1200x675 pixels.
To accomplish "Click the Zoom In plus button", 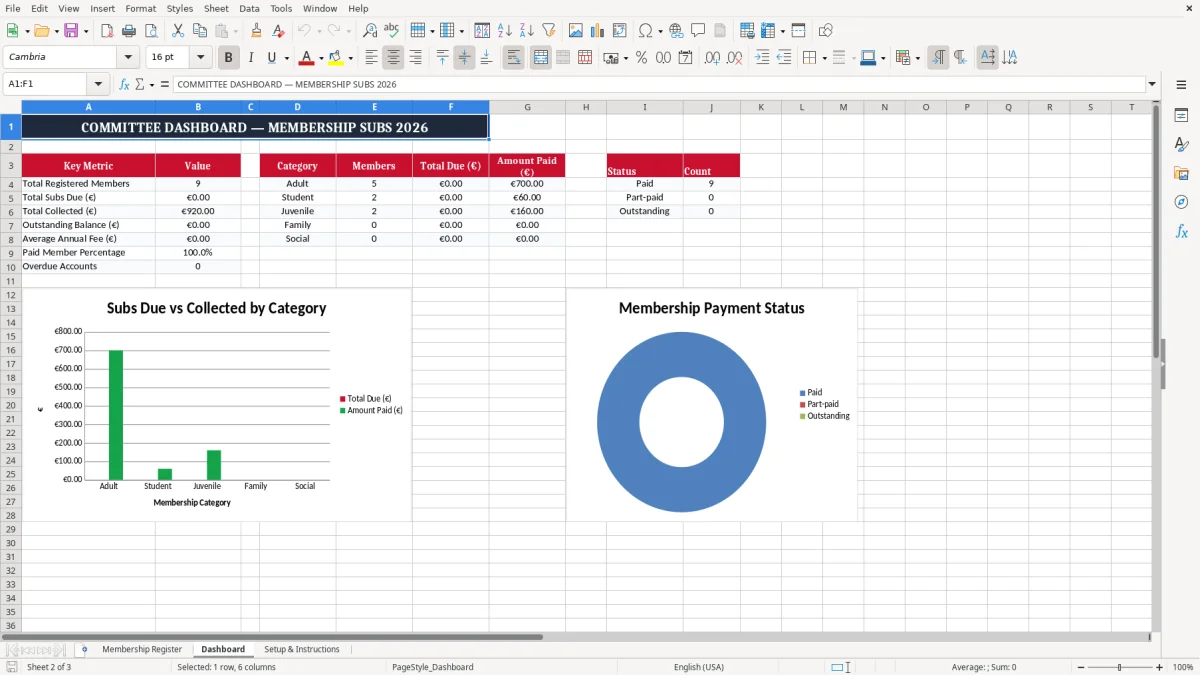I will coord(1160,667).
